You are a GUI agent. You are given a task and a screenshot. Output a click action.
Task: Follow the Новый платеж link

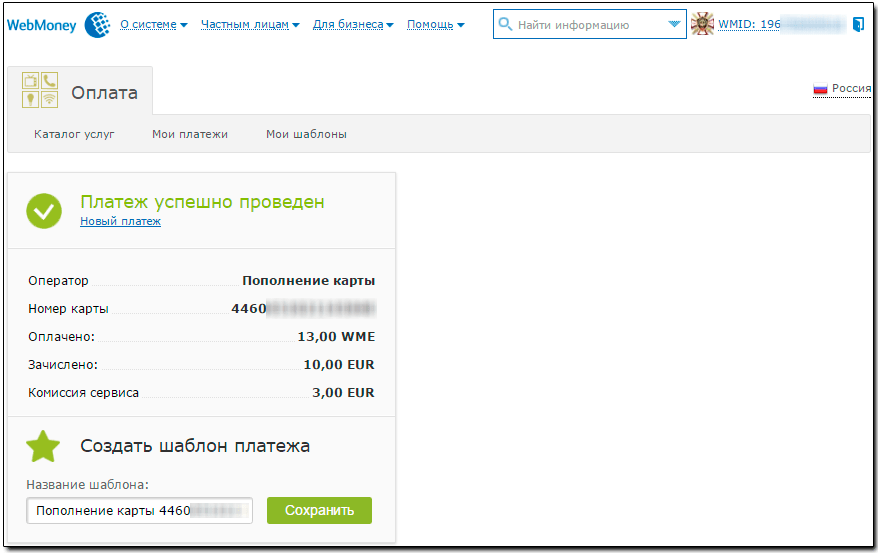[120, 222]
